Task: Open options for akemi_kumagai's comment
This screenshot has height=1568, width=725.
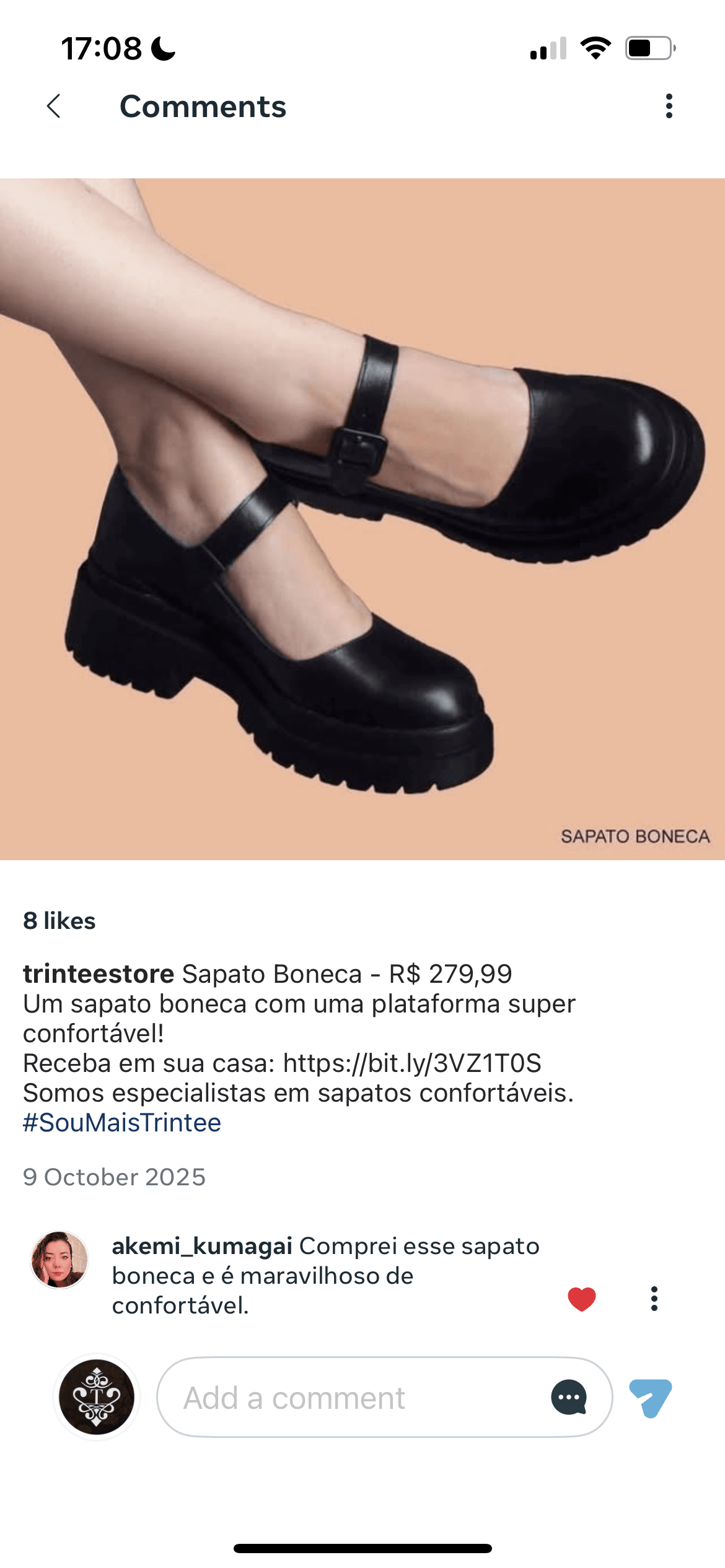Action: pos(654,1299)
